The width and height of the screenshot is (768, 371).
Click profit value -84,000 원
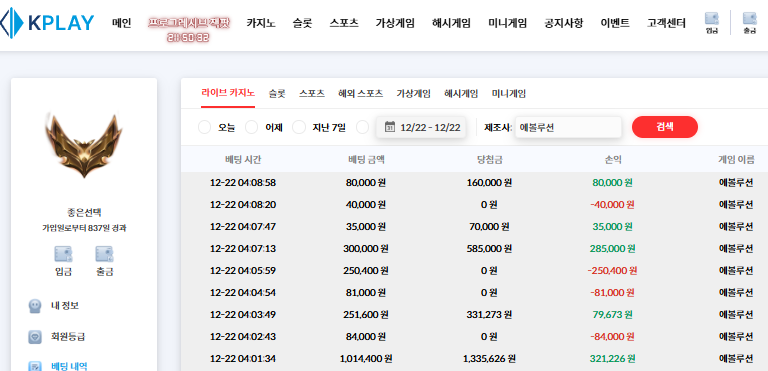coord(613,337)
